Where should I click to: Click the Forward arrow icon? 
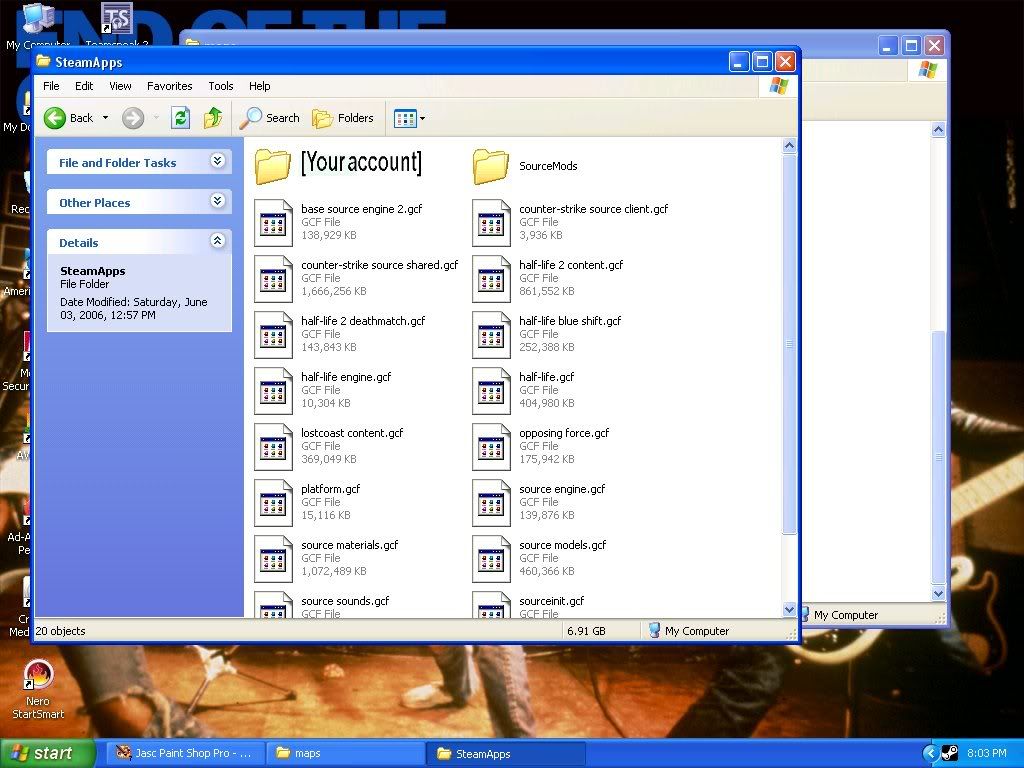[x=133, y=118]
